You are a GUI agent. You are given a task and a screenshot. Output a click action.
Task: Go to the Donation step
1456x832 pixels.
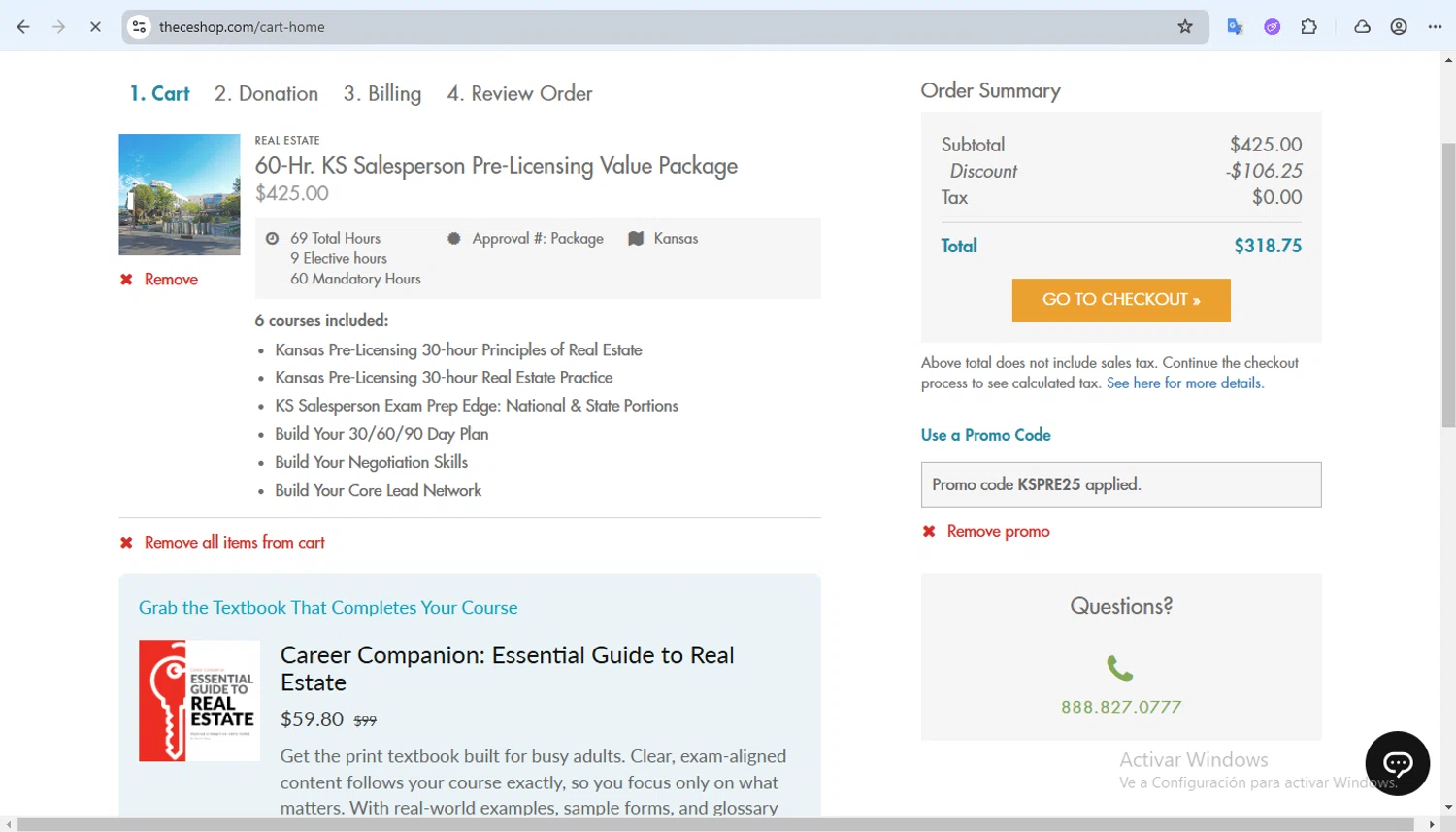tap(266, 94)
